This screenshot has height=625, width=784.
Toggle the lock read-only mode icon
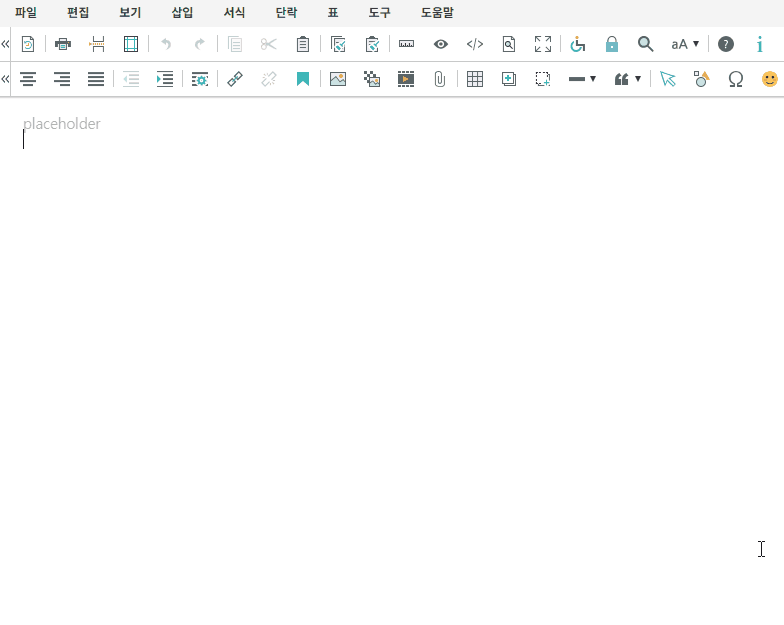coord(612,44)
